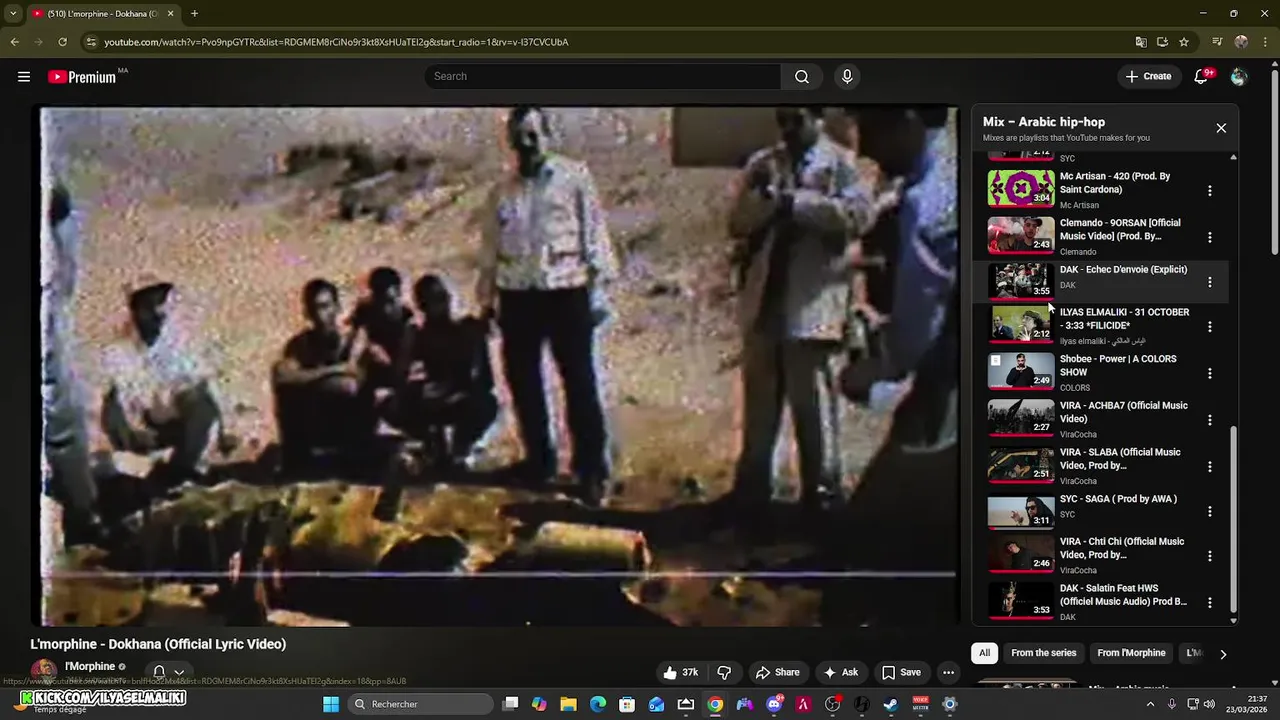Open the l'Morphine channel name
The height and width of the screenshot is (720, 1280).
click(x=90, y=667)
